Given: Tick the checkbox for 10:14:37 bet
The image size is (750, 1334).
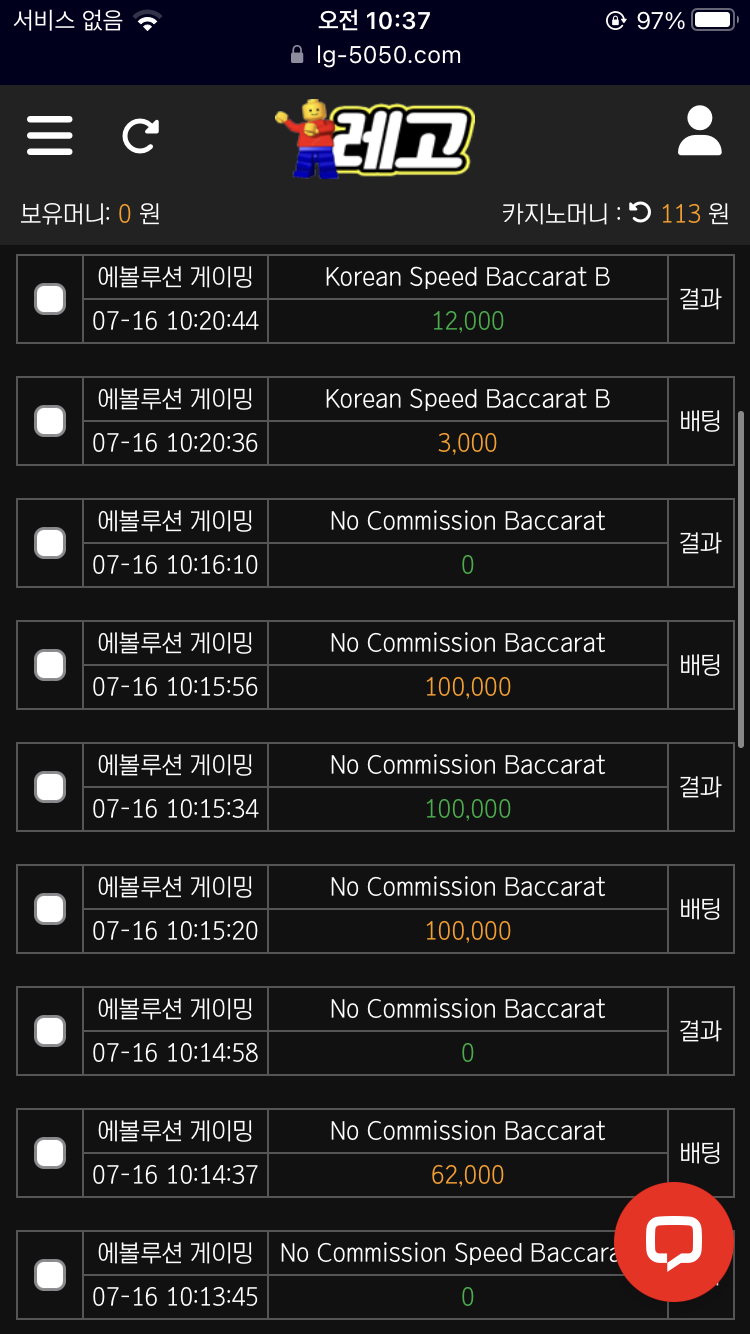Looking at the screenshot, I should coord(50,1153).
